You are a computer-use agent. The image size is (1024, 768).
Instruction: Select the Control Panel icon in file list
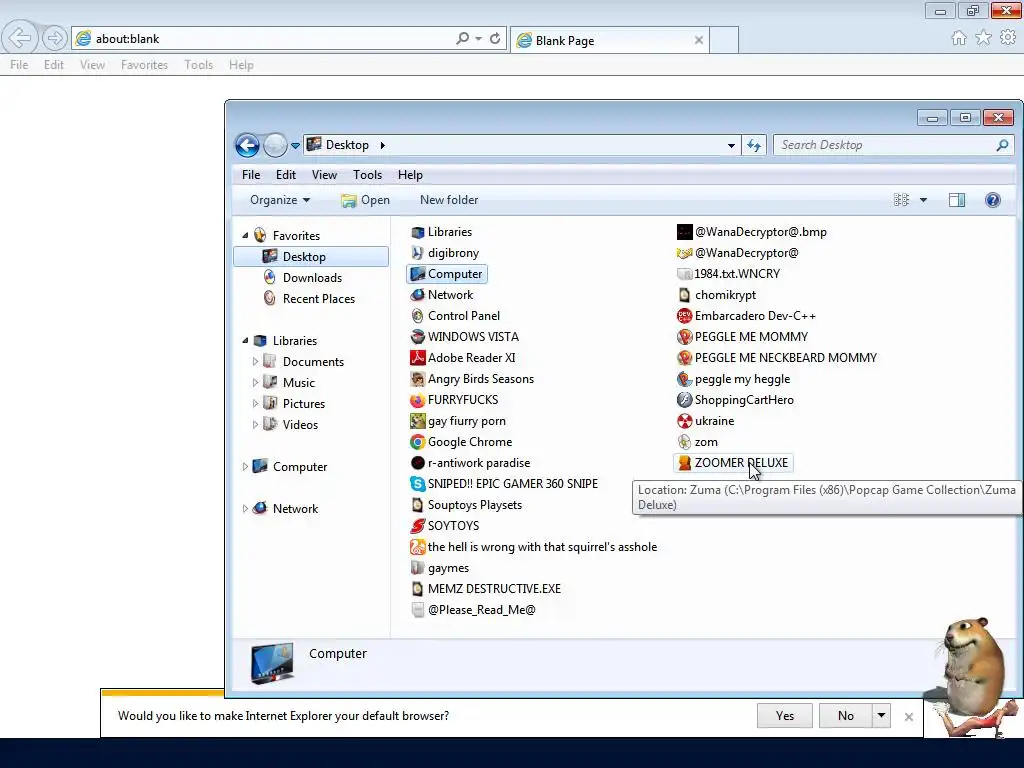(417, 316)
